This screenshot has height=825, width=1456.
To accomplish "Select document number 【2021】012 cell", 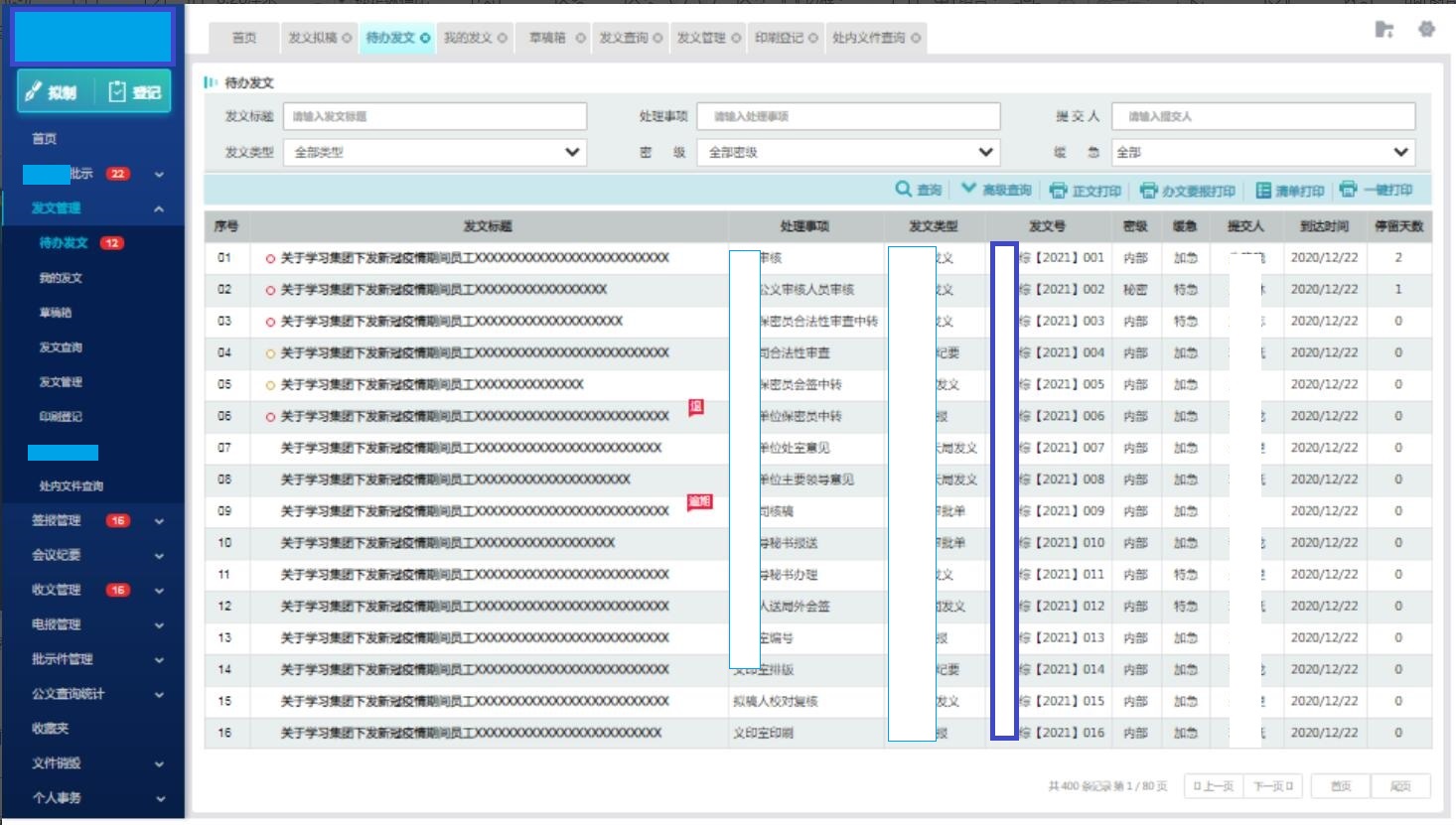I will tap(1062, 607).
